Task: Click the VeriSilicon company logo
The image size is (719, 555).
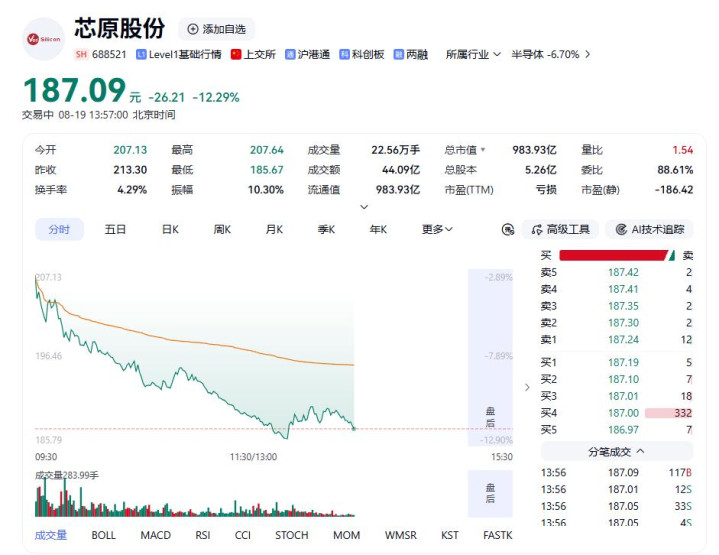Action: [x=44, y=39]
